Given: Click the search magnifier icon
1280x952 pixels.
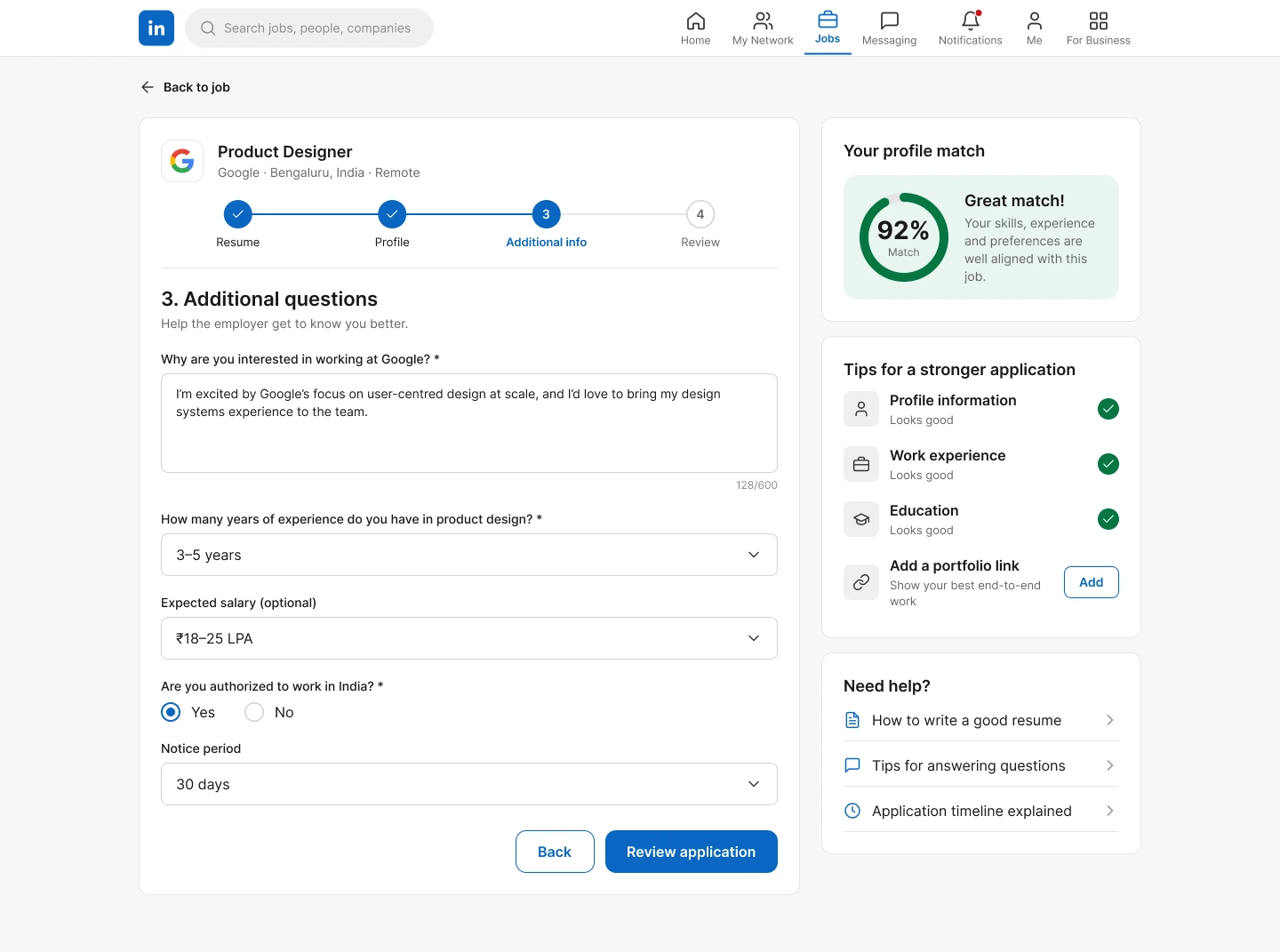Looking at the screenshot, I should coord(208,28).
